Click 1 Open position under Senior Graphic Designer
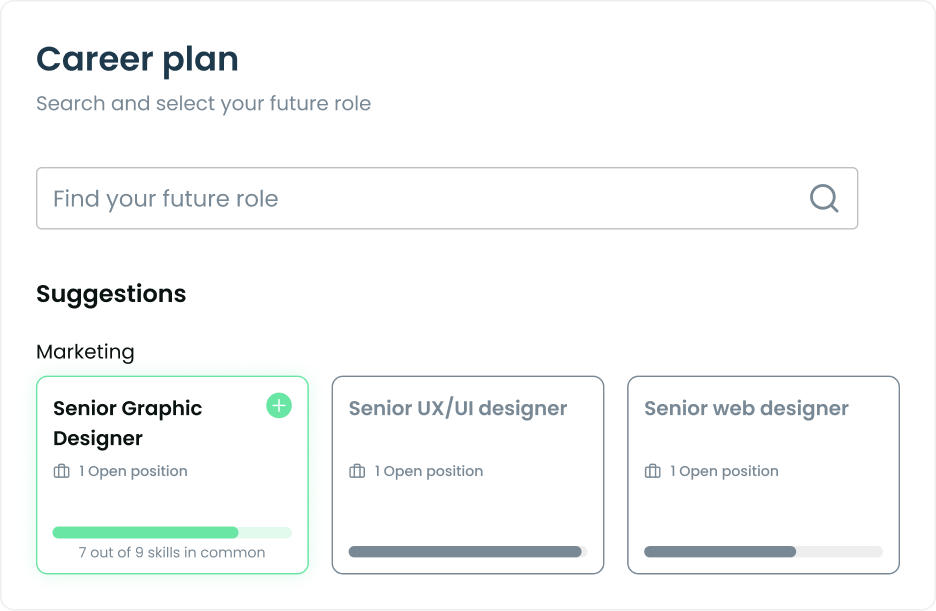 (133, 471)
